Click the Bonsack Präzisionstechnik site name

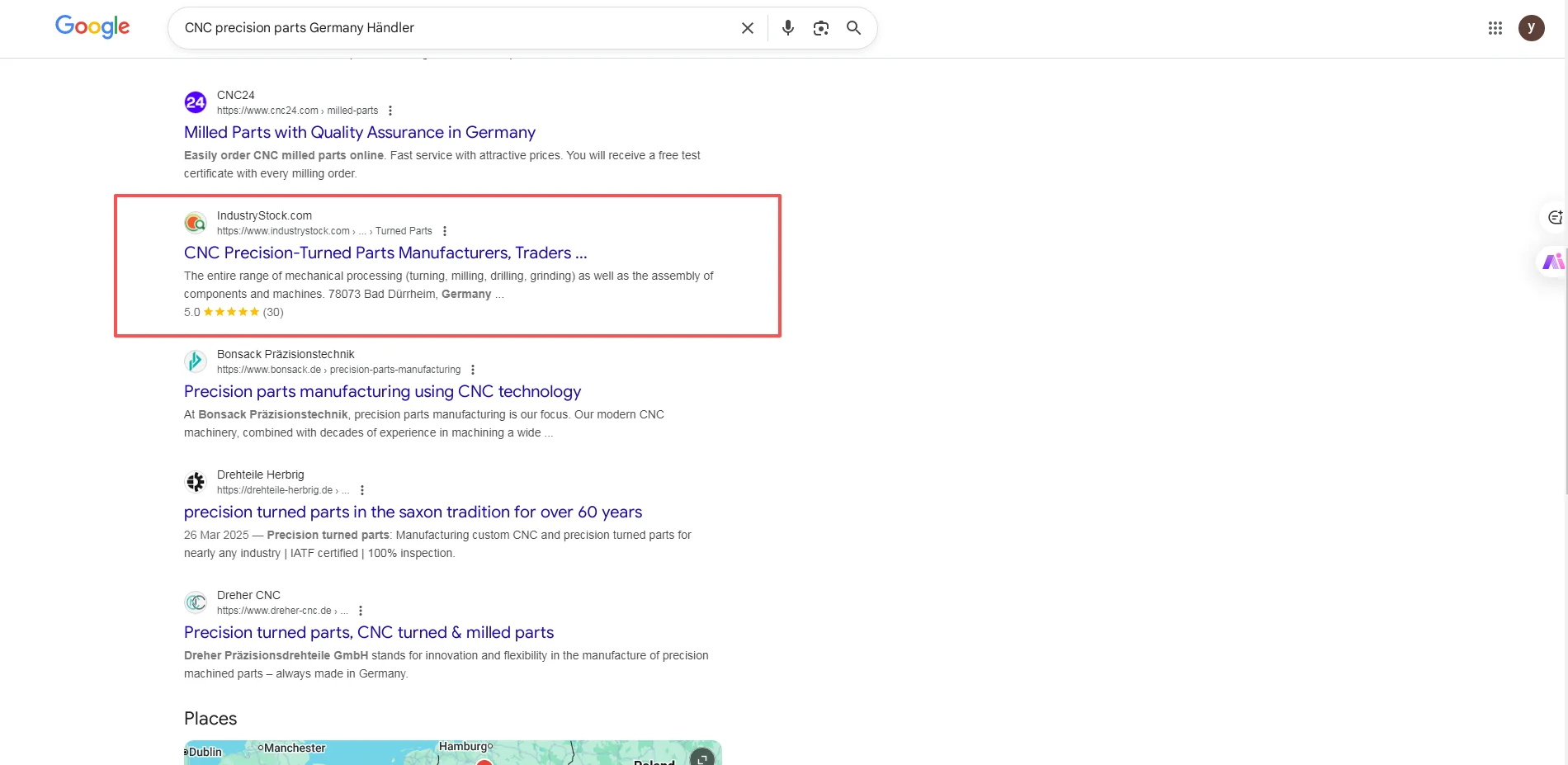[x=286, y=354]
